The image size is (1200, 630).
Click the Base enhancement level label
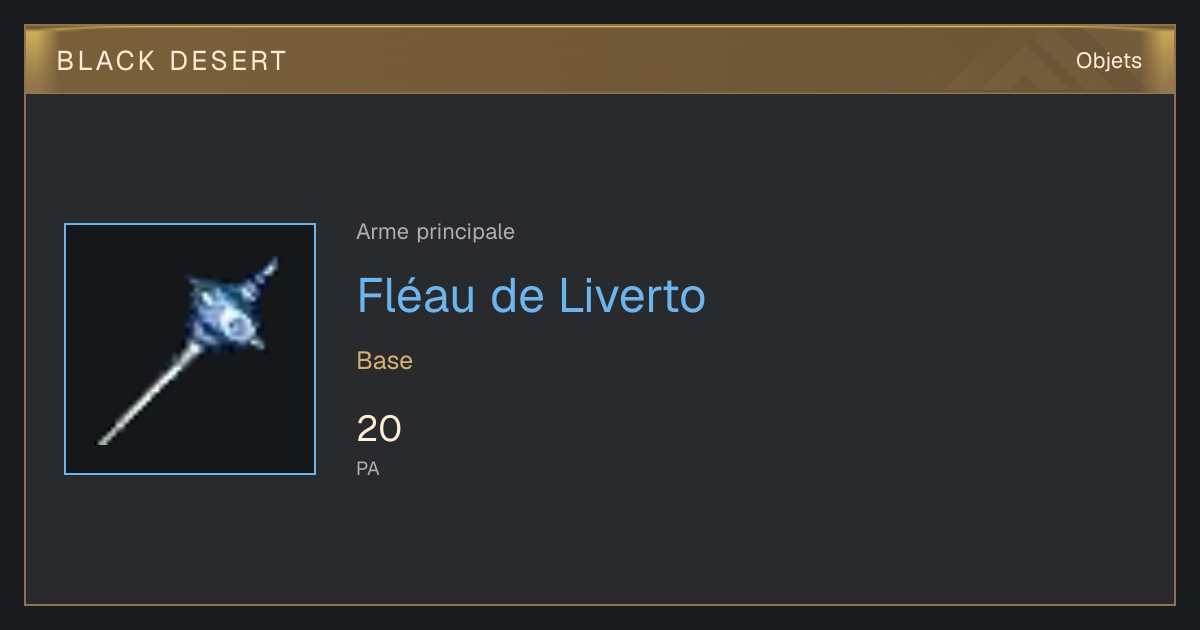coord(385,360)
